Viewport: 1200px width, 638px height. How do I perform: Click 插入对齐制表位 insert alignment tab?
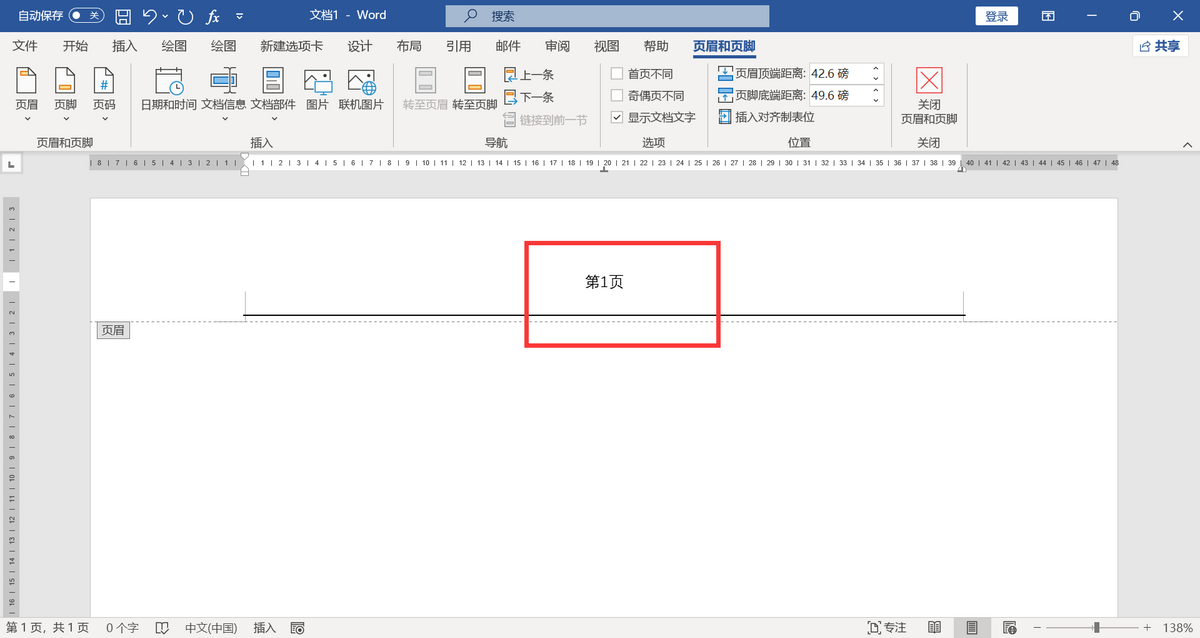coord(767,117)
